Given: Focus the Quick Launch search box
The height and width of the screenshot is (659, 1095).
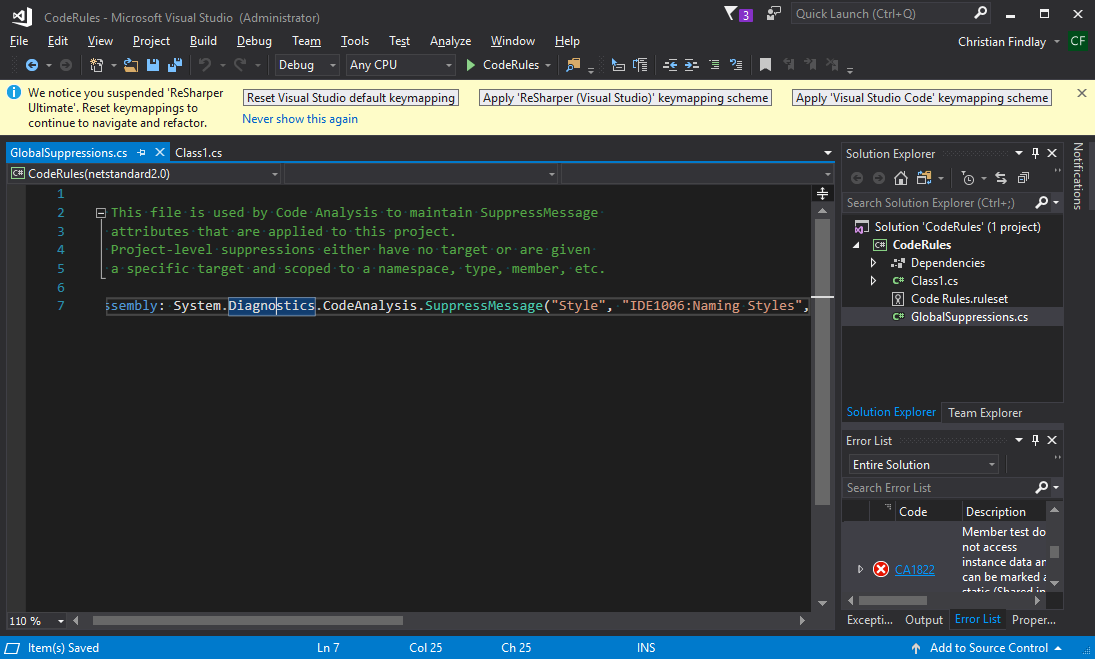Looking at the screenshot, I should [x=890, y=13].
